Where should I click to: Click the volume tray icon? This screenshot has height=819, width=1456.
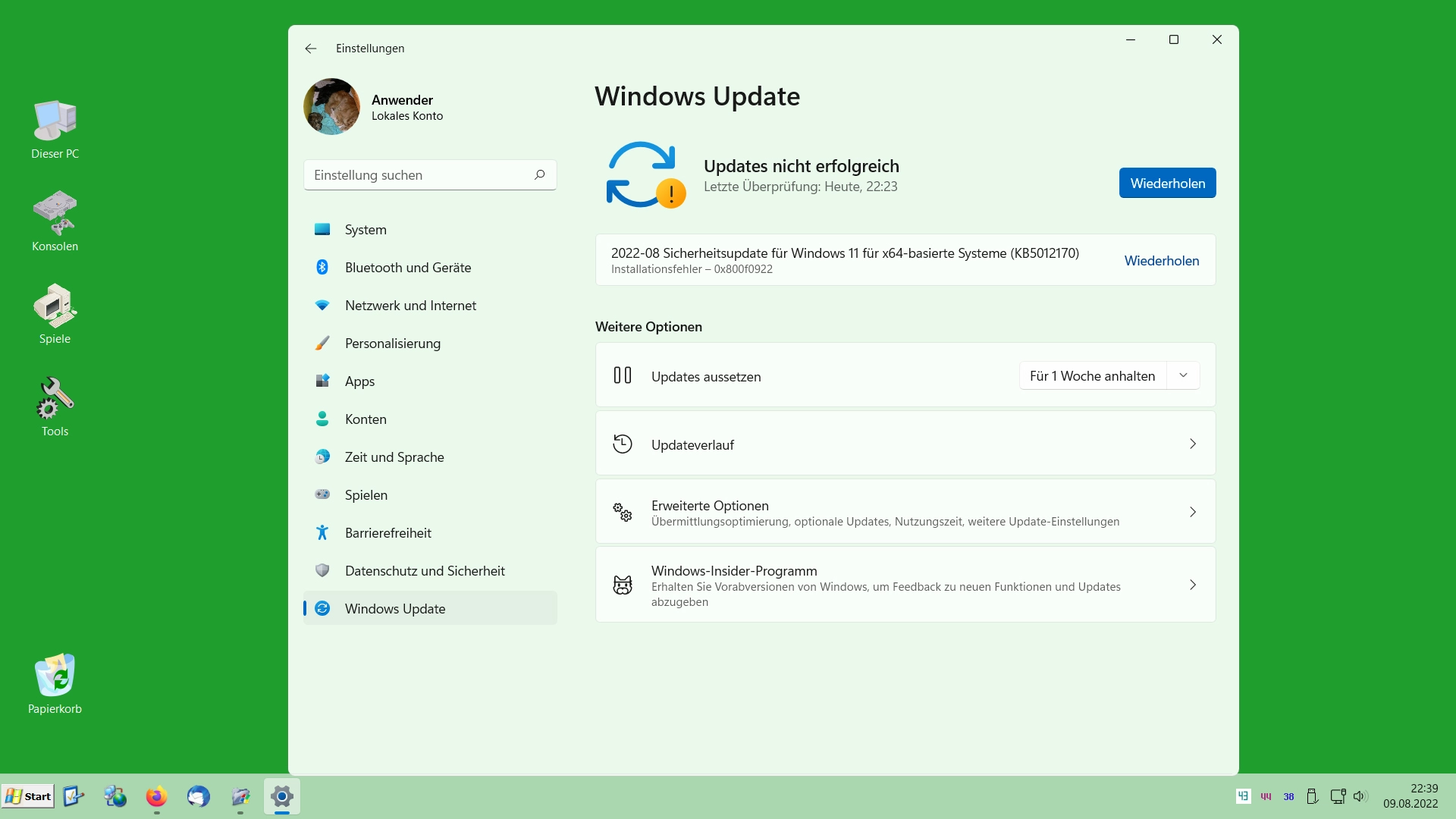[1360, 796]
